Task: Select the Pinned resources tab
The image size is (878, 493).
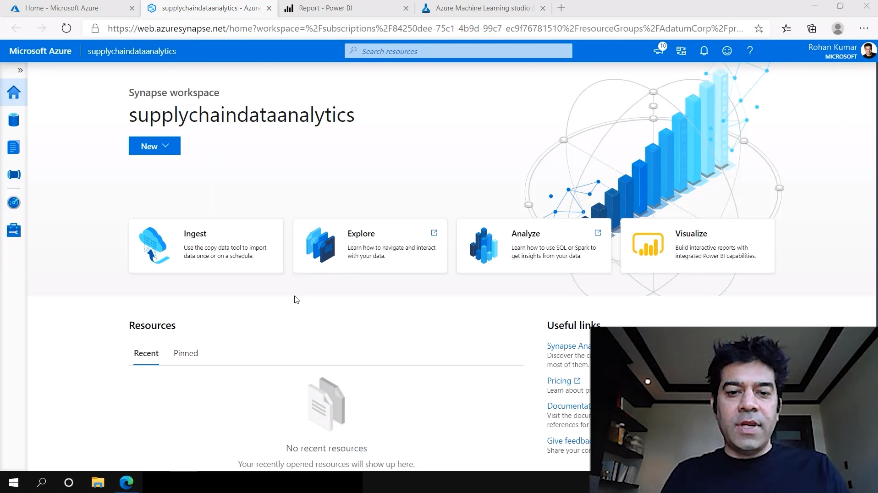Action: click(x=186, y=353)
